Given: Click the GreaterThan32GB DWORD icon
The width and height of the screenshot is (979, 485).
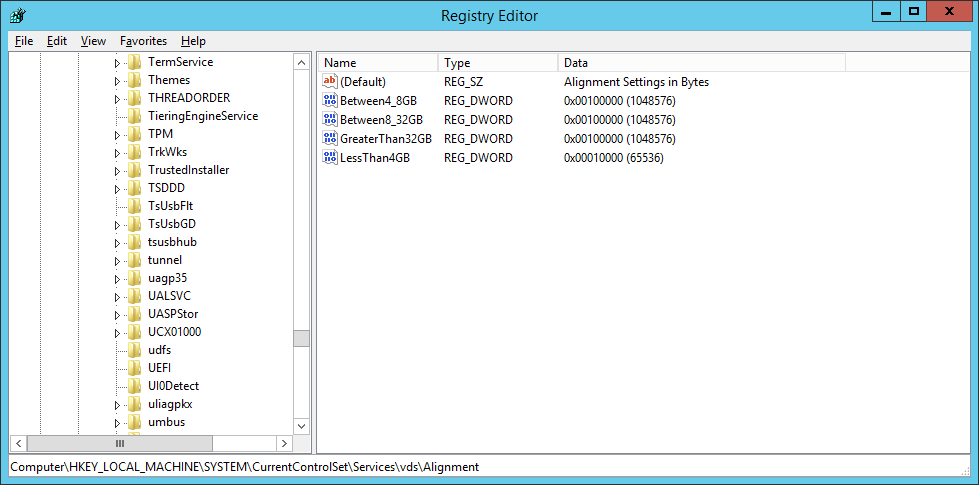Looking at the screenshot, I should click(330, 139).
